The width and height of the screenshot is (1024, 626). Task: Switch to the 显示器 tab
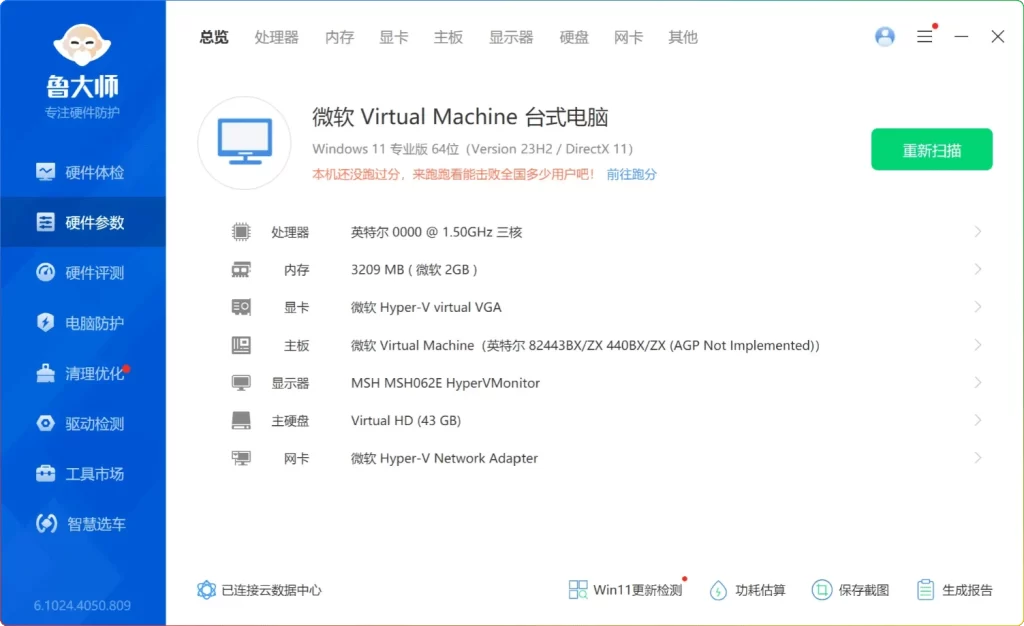click(511, 37)
